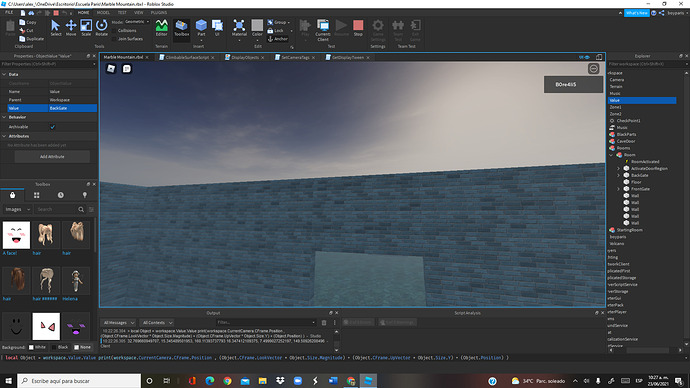Expand ActivateDoorRegion in Explorer
The image size is (690, 388).
(x=618, y=168)
